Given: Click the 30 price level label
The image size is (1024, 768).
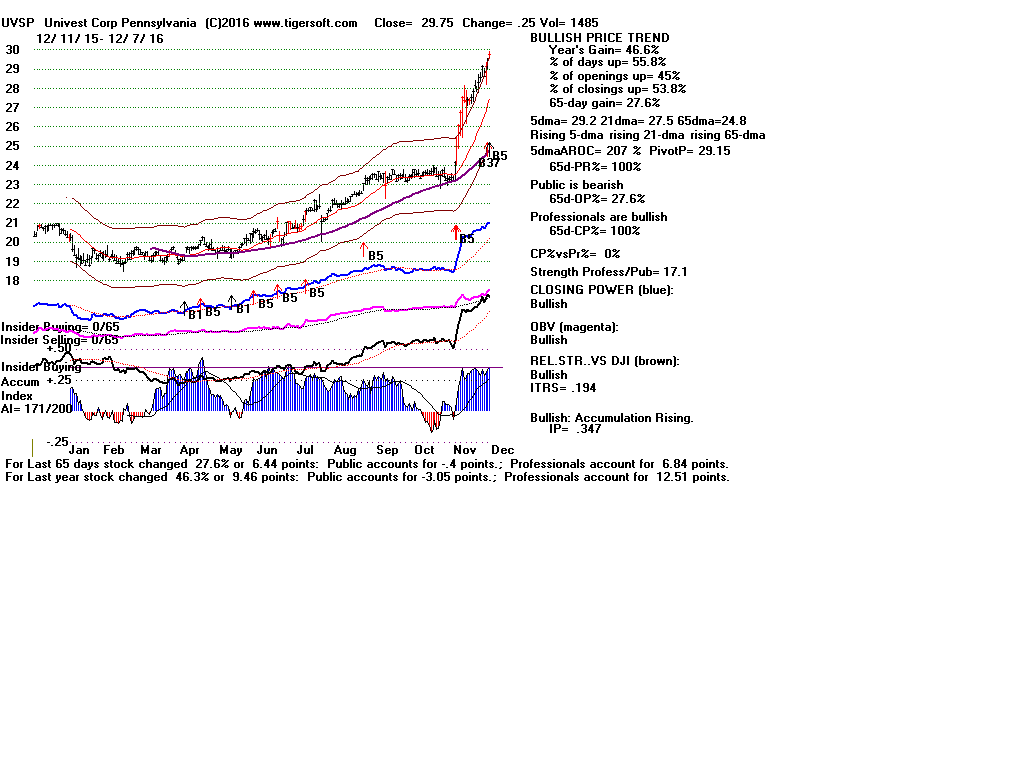Looking at the screenshot, I should pyautogui.click(x=12, y=50).
